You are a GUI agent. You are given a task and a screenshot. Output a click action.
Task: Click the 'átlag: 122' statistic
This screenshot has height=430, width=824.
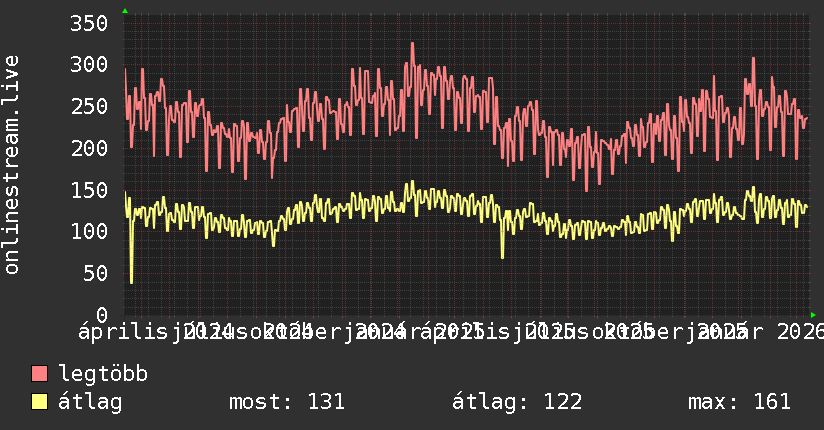coord(517,402)
